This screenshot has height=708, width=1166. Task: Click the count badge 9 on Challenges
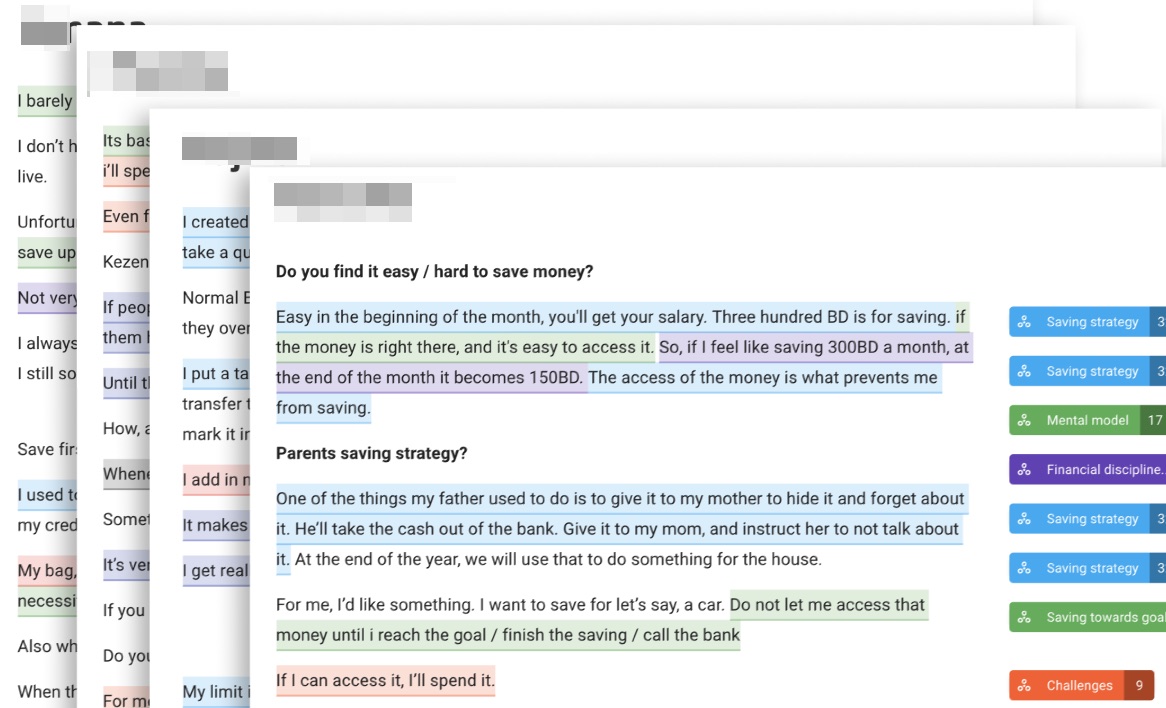click(x=1139, y=686)
